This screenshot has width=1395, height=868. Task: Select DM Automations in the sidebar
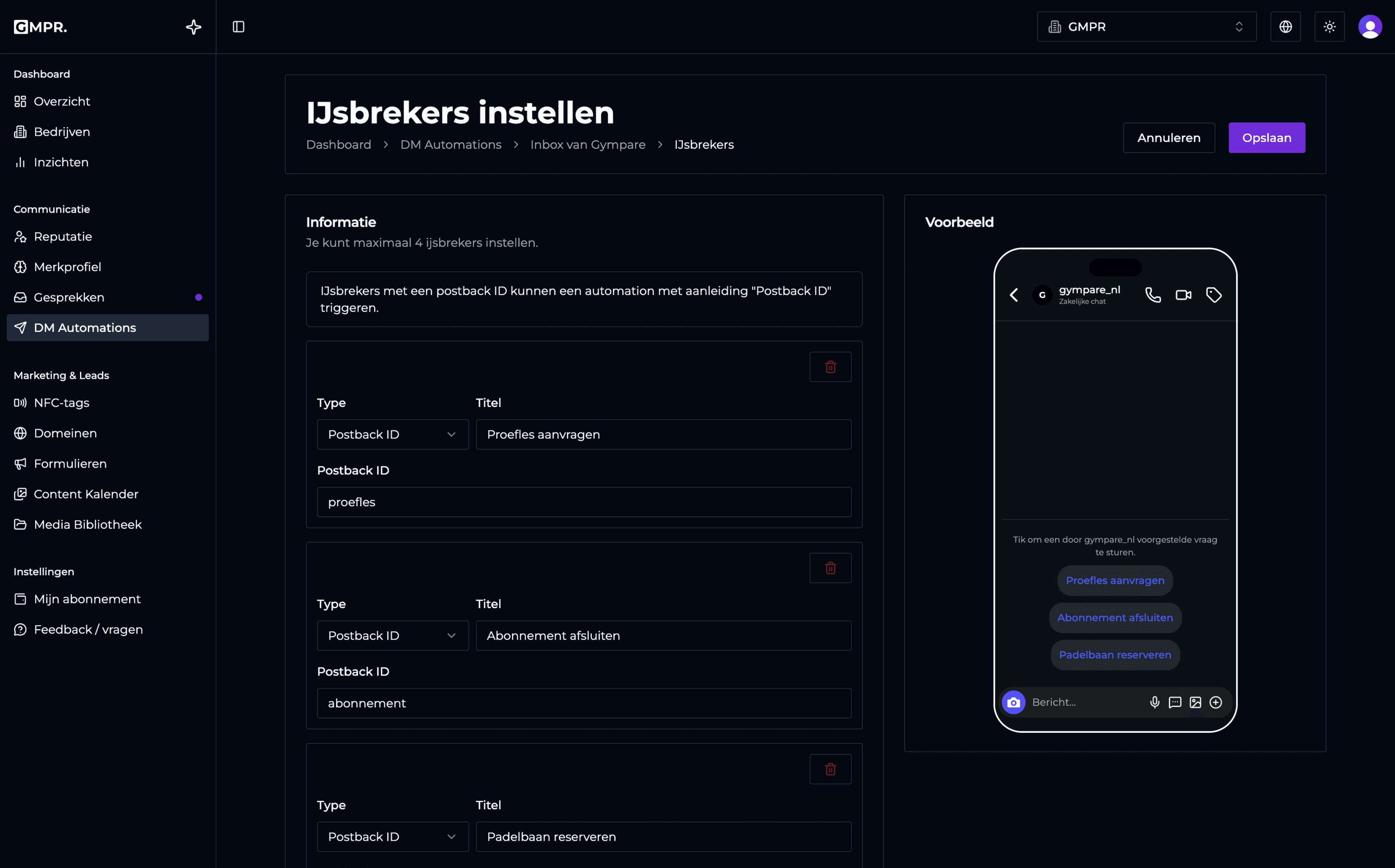(x=108, y=328)
